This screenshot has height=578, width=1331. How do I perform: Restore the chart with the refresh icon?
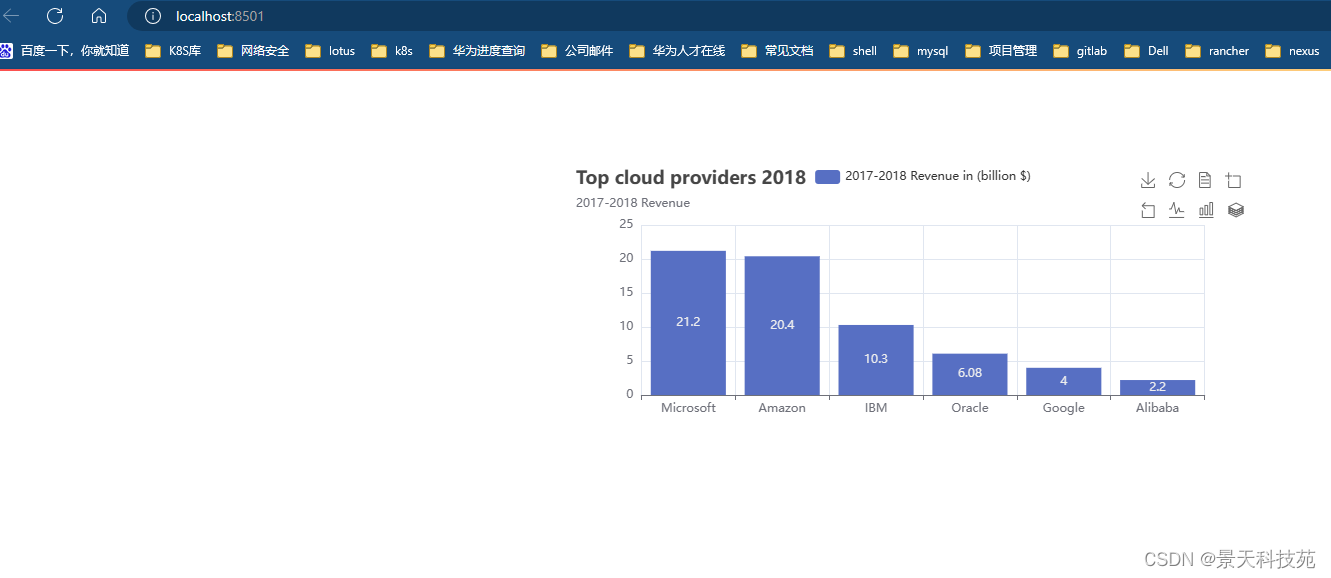tap(1176, 180)
